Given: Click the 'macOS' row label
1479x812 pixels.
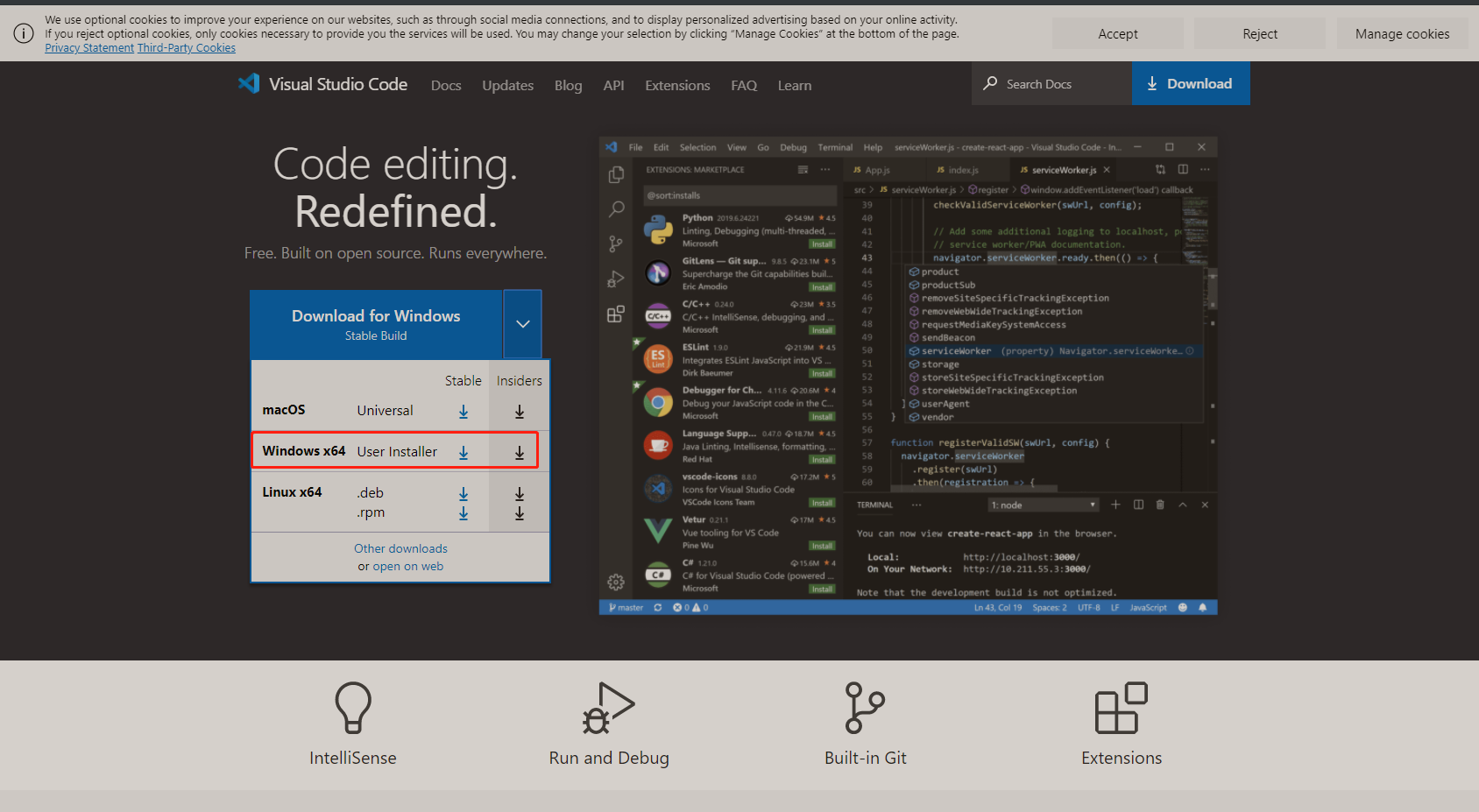Looking at the screenshot, I should [x=284, y=410].
